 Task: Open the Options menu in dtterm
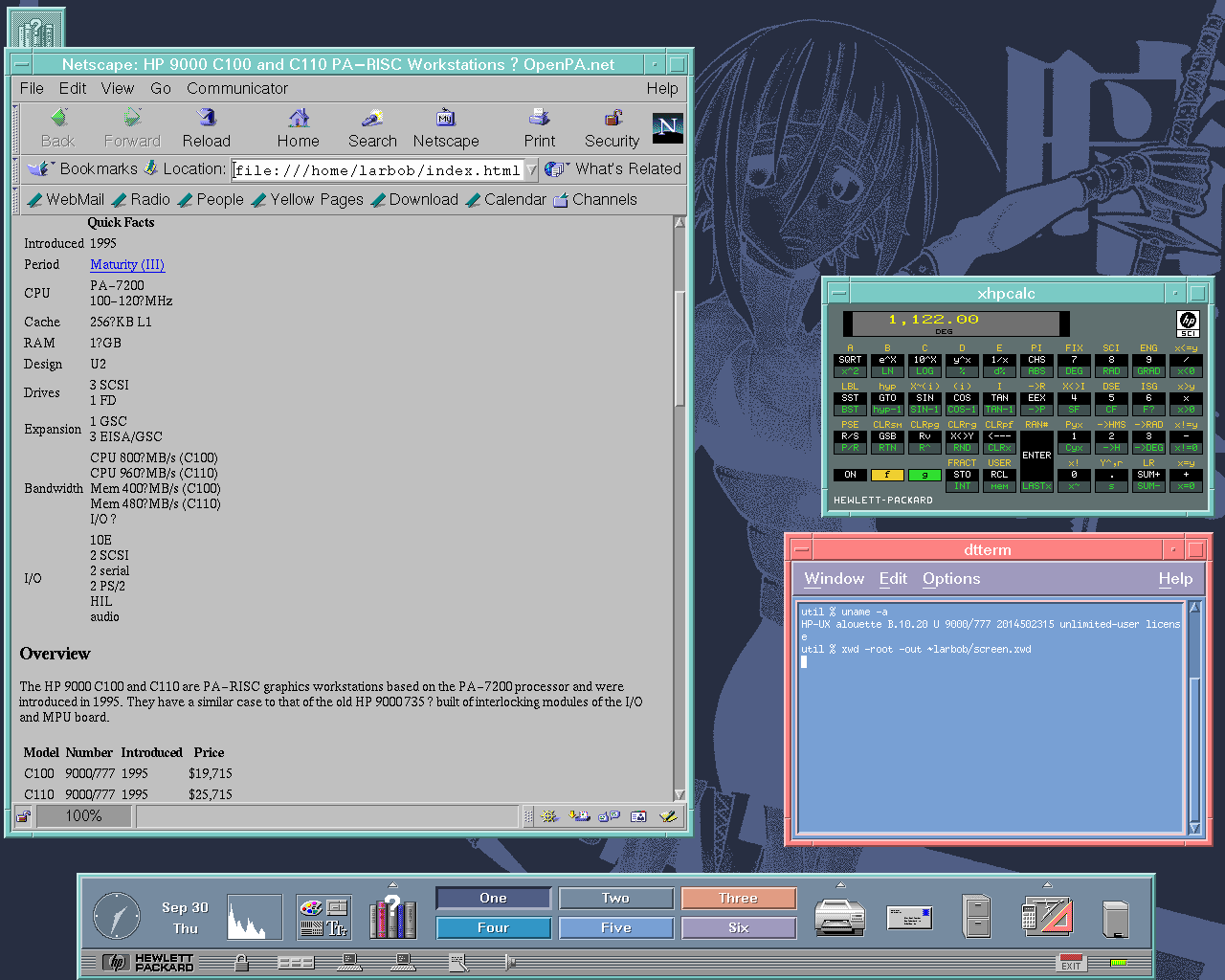tap(950, 579)
